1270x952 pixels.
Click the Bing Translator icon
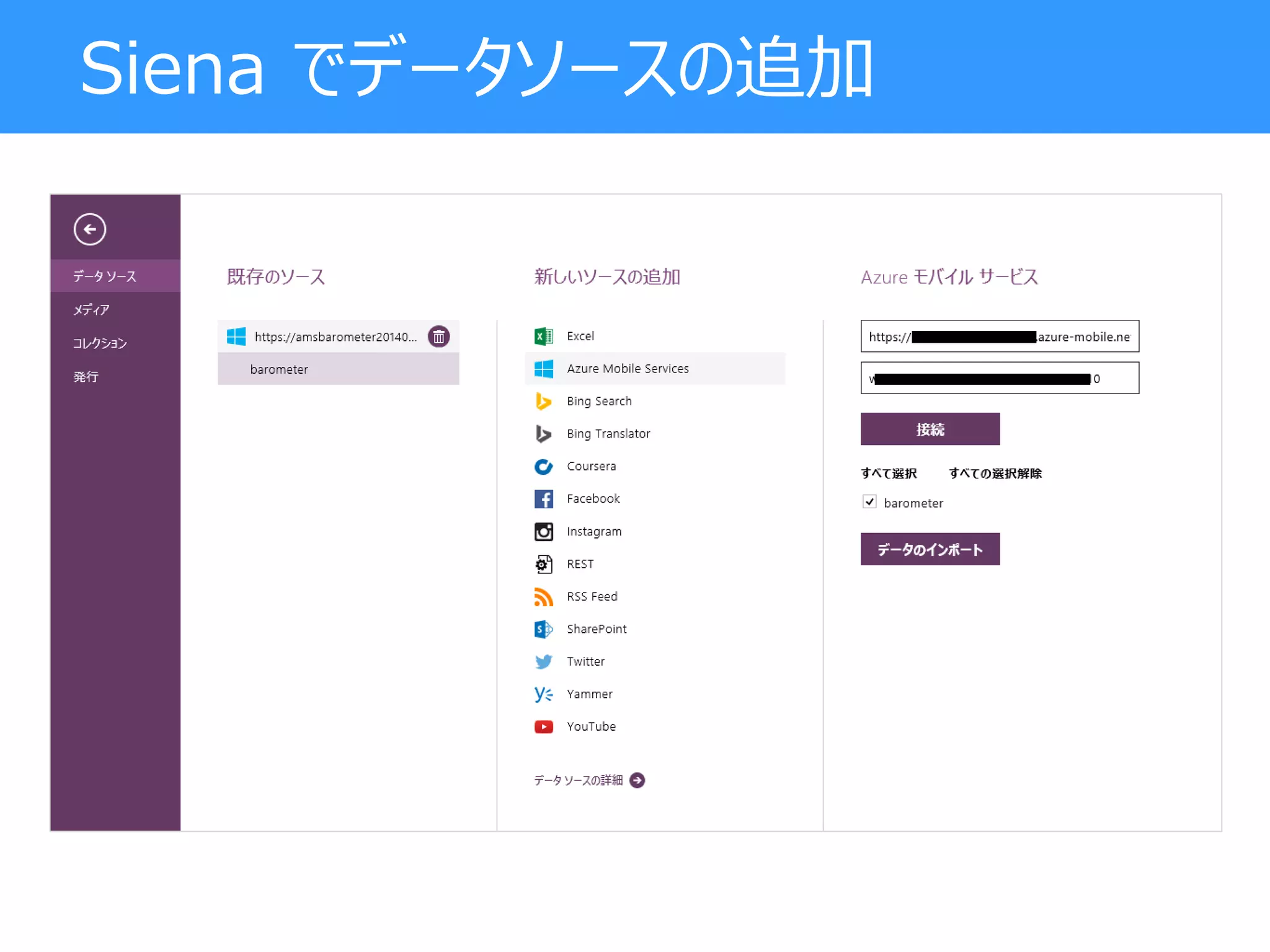click(544, 434)
